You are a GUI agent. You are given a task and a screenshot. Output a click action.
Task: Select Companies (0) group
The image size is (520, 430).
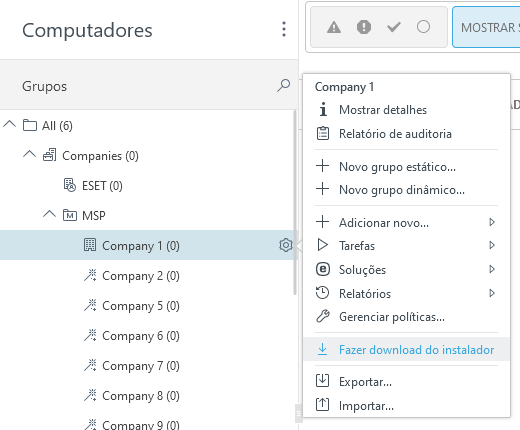pyautogui.click(x=100, y=156)
